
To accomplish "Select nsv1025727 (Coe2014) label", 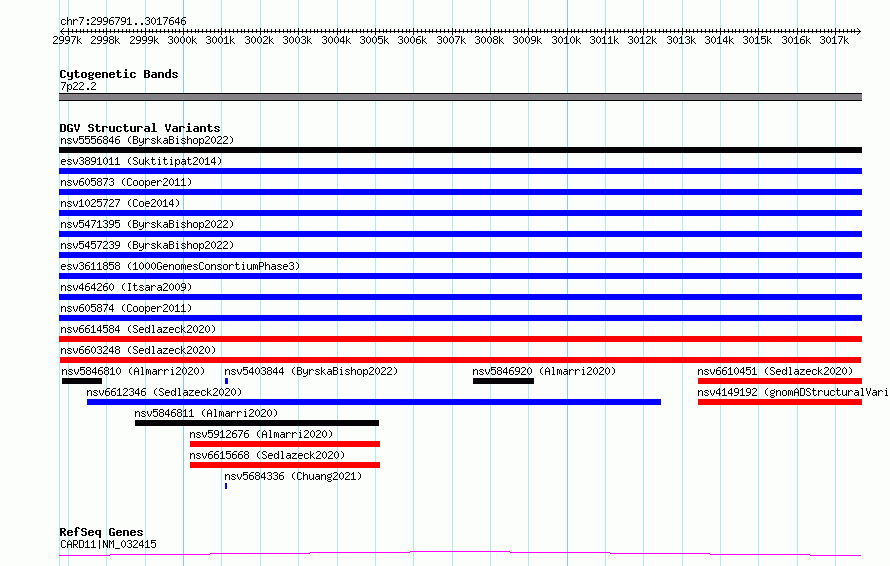I will [120, 203].
